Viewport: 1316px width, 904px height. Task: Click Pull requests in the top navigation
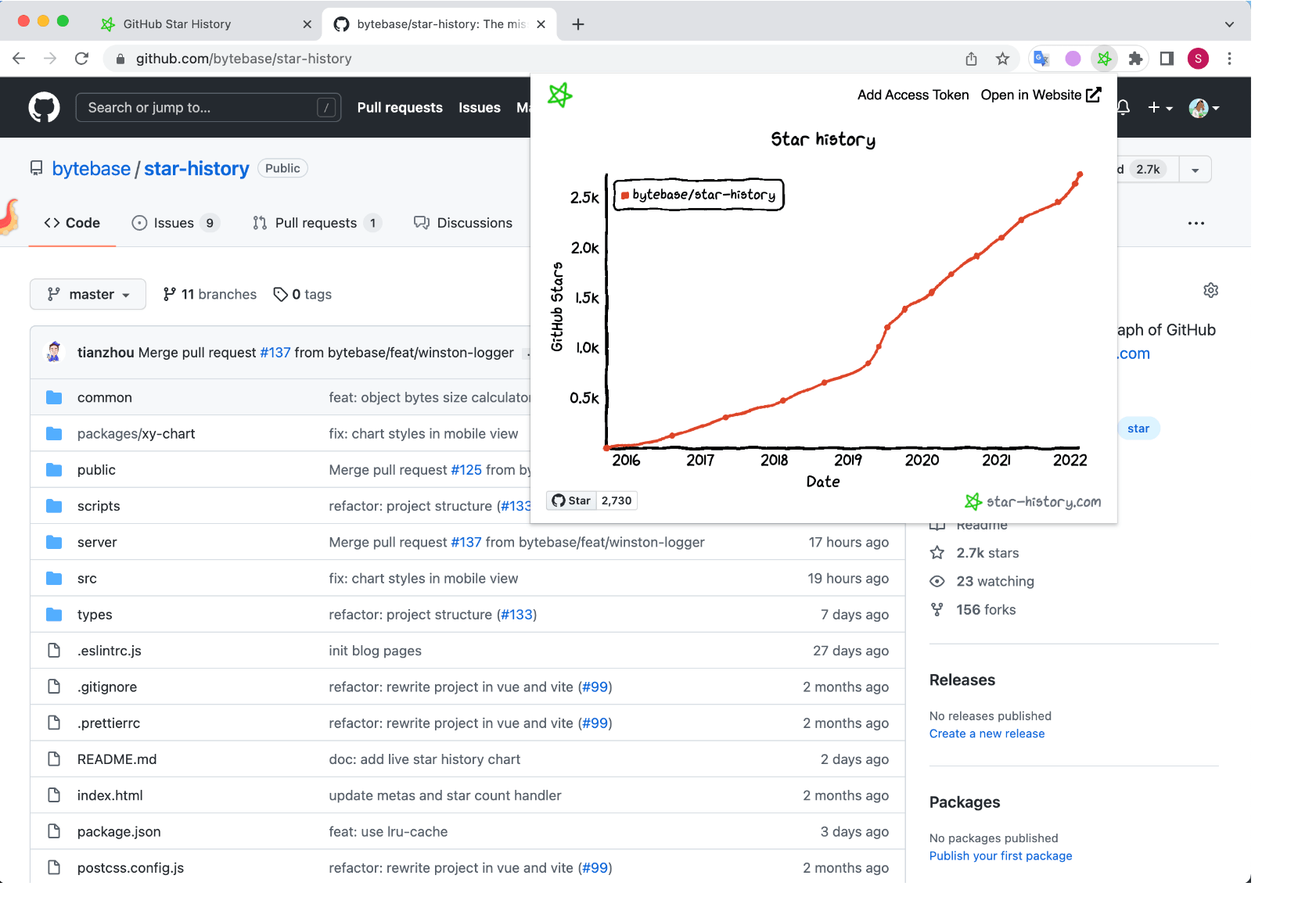tap(400, 107)
